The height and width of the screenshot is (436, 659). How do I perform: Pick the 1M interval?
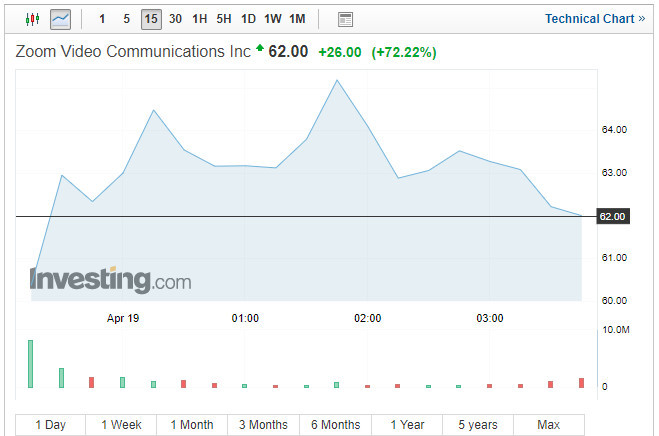tap(297, 19)
